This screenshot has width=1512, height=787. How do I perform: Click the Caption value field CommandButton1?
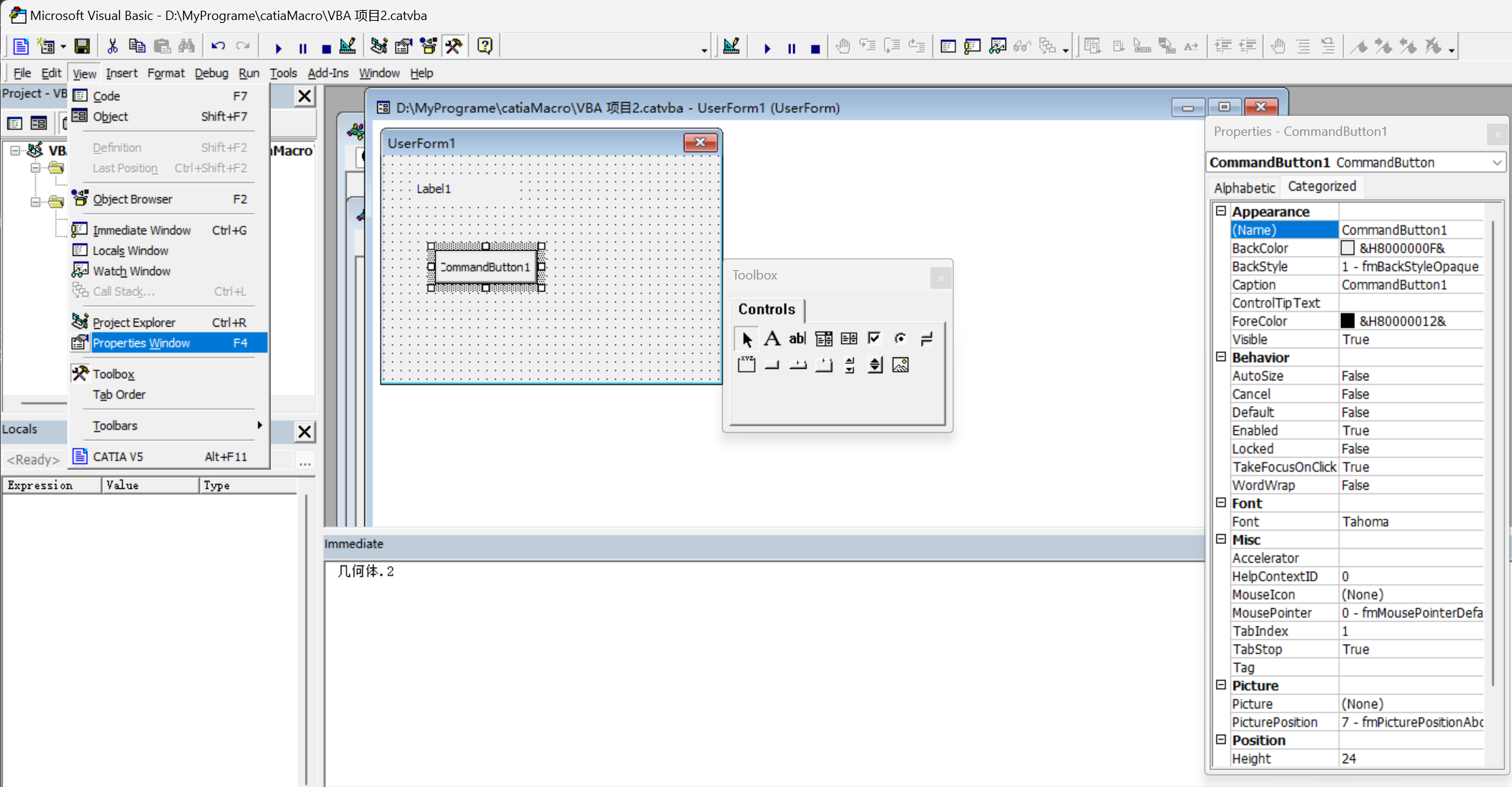pos(1411,284)
